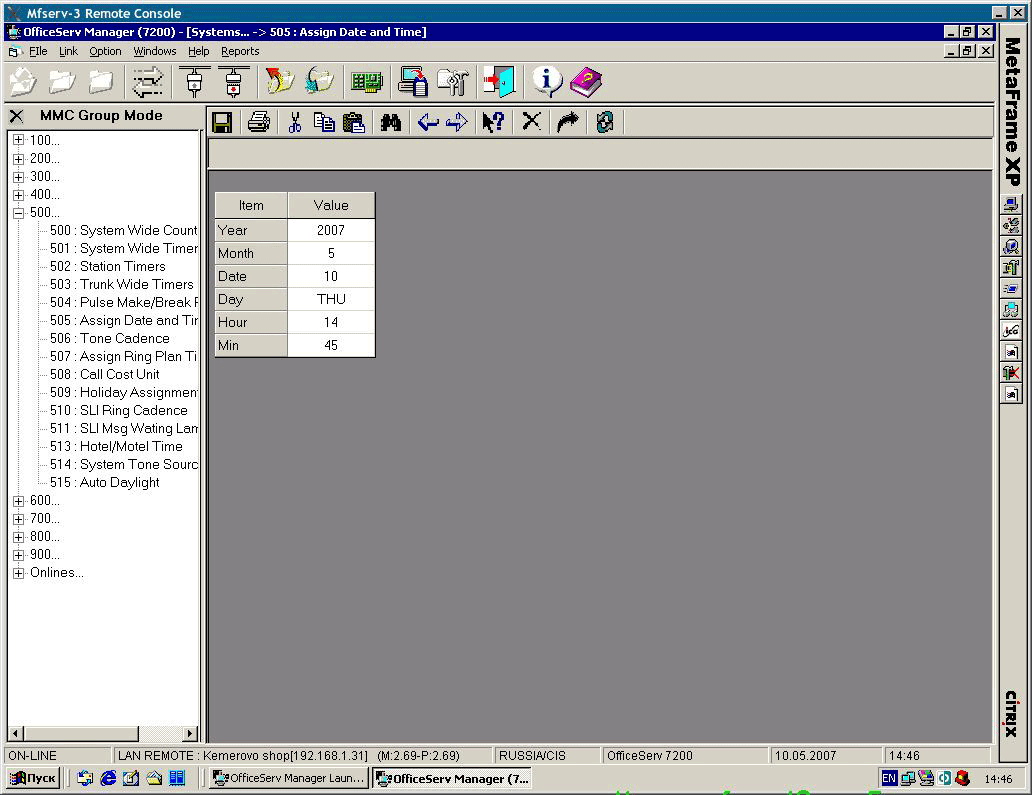Click the Min value cell 45
The height and width of the screenshot is (795, 1032).
click(x=331, y=346)
